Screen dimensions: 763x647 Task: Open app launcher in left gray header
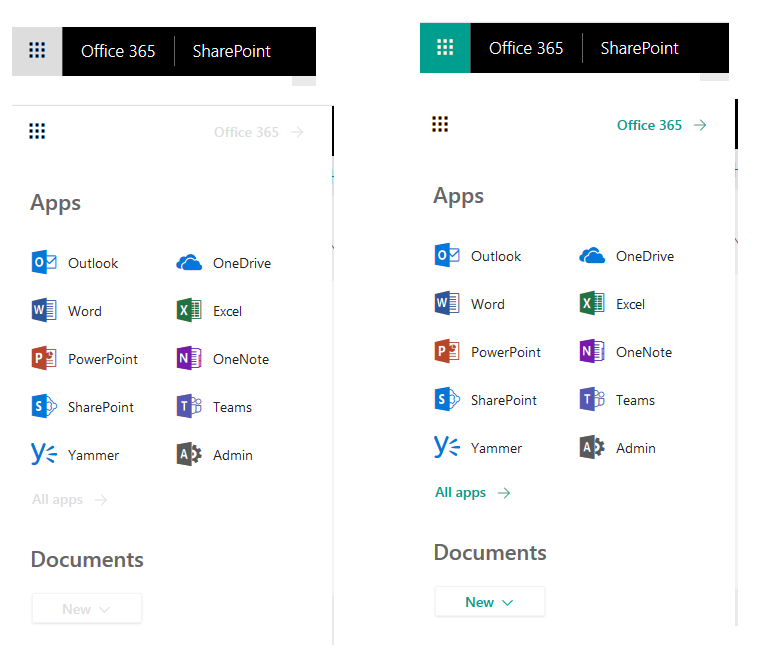coord(37,51)
